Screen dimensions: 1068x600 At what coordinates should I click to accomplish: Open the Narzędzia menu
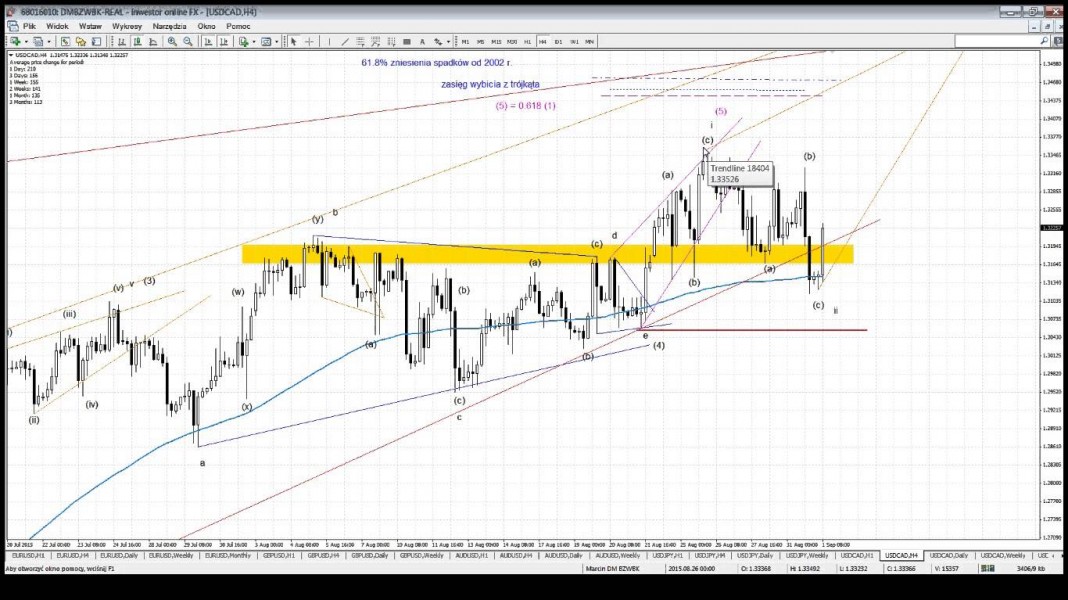(x=170, y=26)
